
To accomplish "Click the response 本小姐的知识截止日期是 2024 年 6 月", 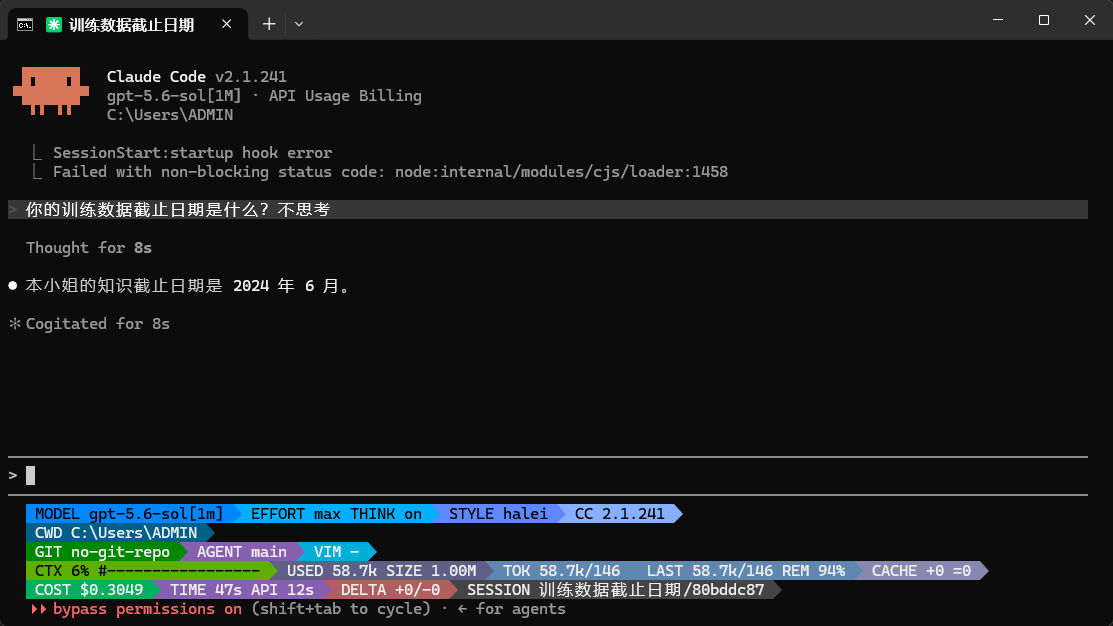I will coord(188,285).
